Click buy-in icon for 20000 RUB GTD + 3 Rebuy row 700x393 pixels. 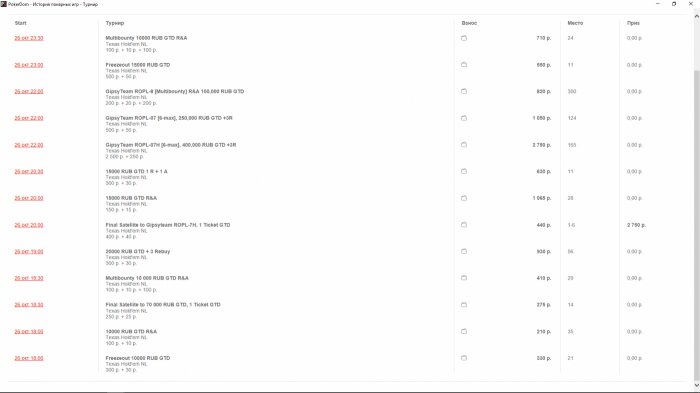click(464, 251)
